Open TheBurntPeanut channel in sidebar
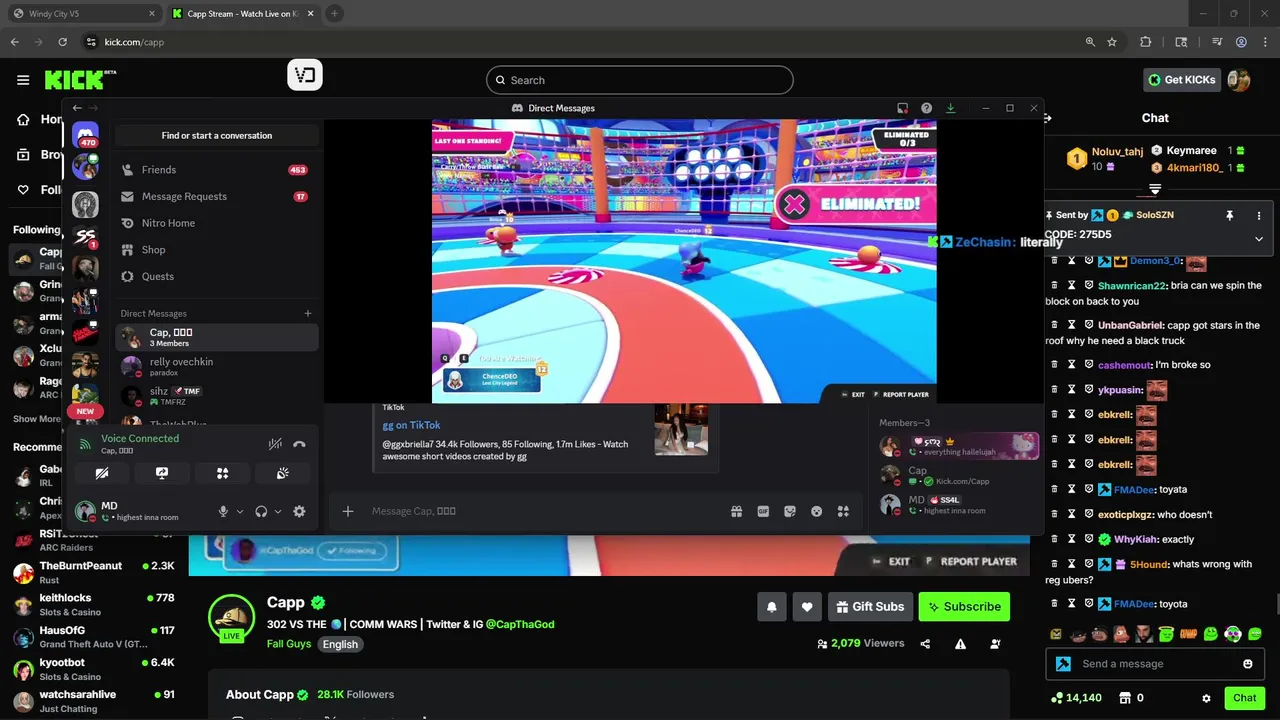The height and width of the screenshot is (720, 1280). 94,573
